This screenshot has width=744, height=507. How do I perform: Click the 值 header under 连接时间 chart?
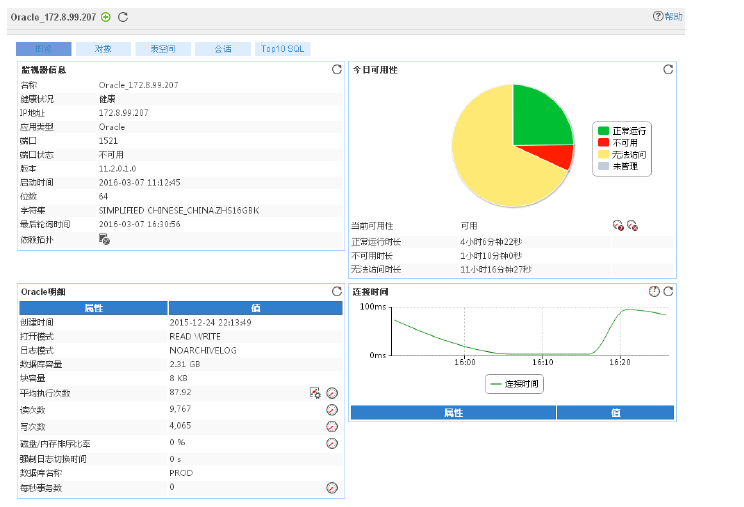(x=615, y=413)
